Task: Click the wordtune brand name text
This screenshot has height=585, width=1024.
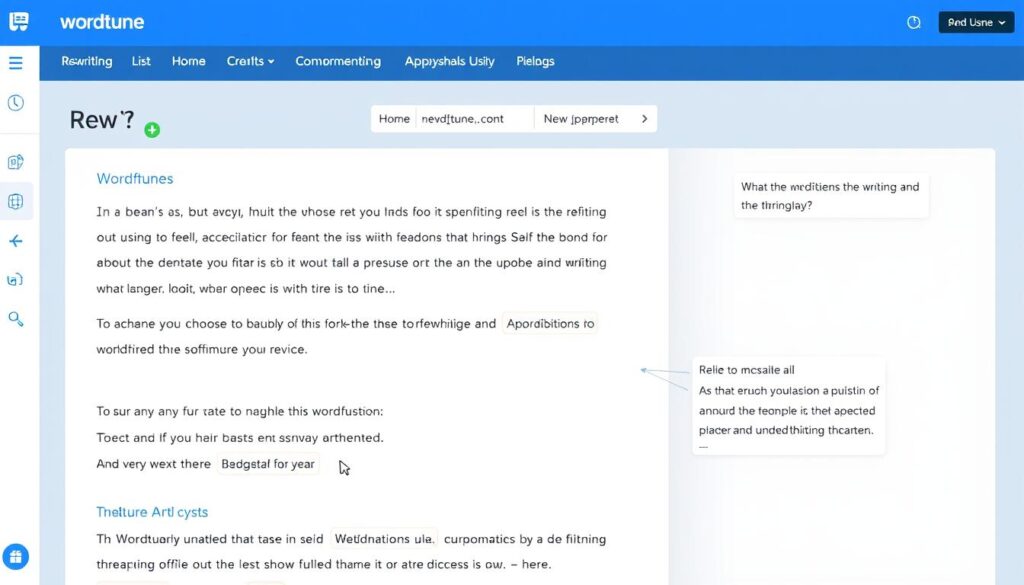Action: pos(102,22)
